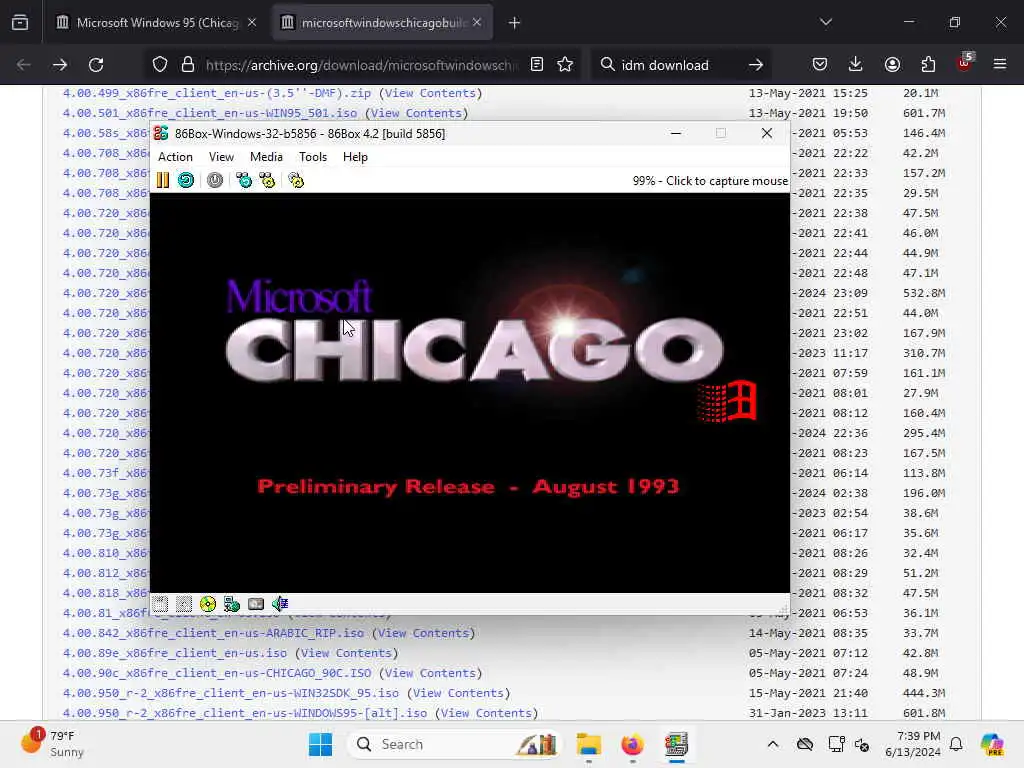Click the sound status icon in 86Box
This screenshot has width=1024, height=768.
point(280,604)
